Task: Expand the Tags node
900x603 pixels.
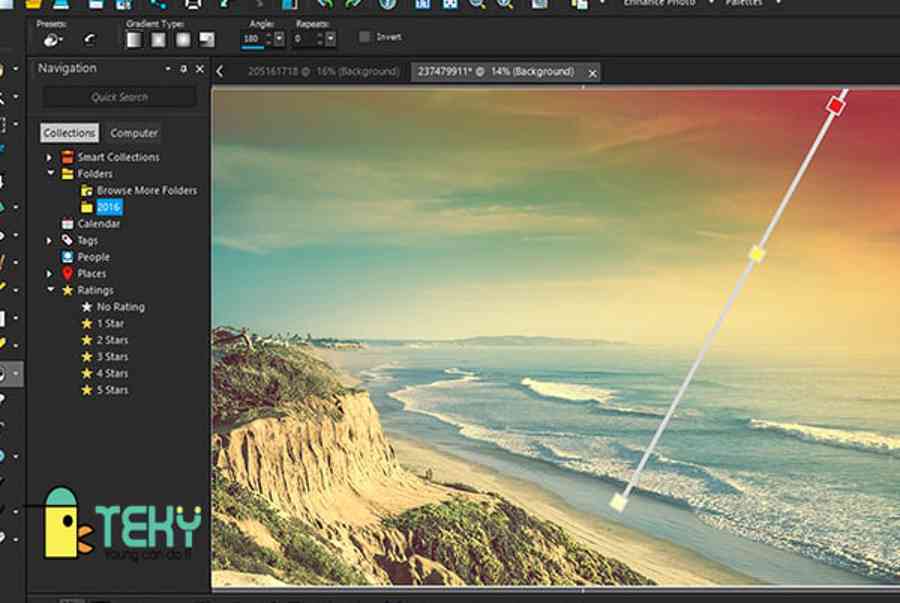Action: tap(49, 241)
